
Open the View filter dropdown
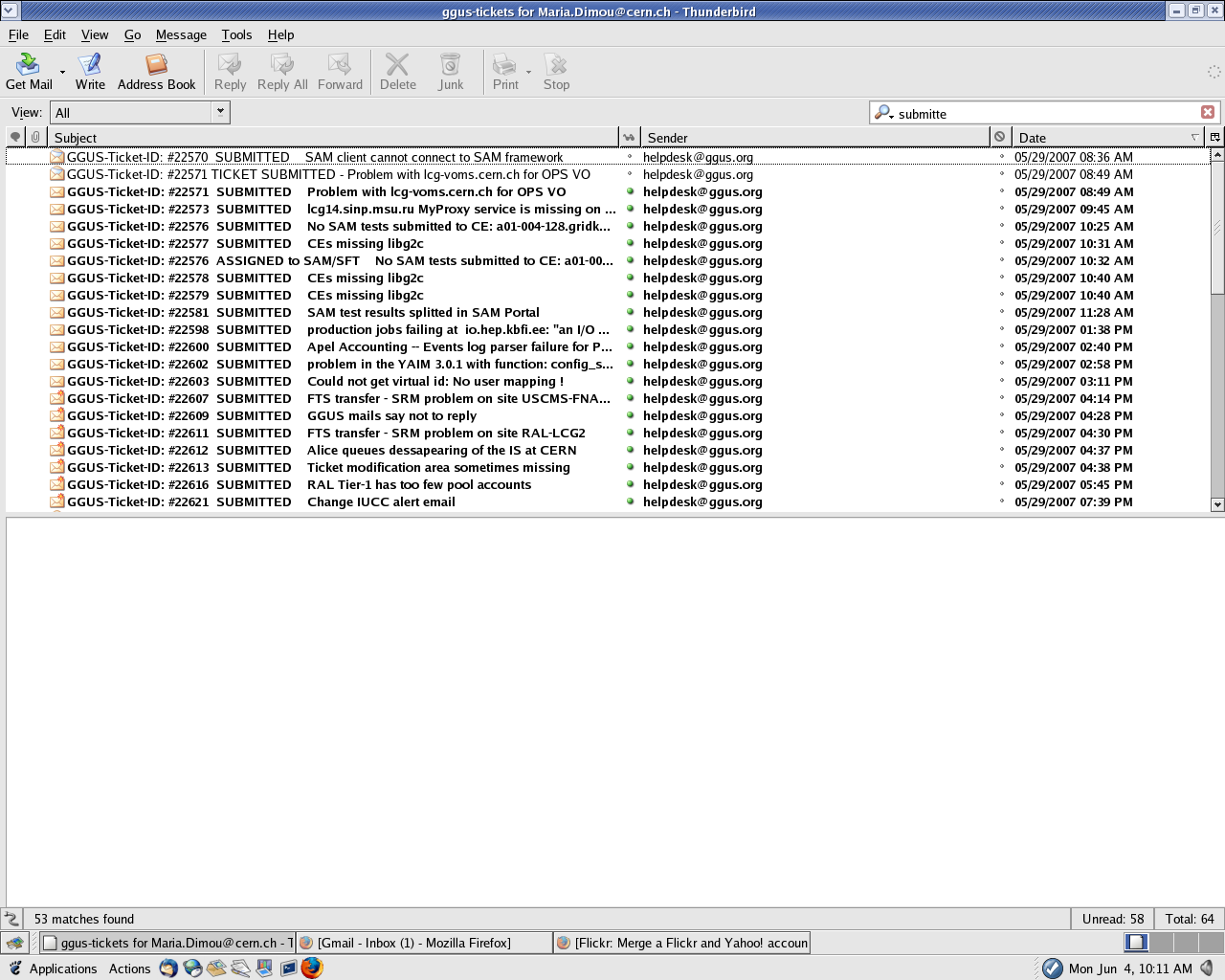(x=220, y=112)
